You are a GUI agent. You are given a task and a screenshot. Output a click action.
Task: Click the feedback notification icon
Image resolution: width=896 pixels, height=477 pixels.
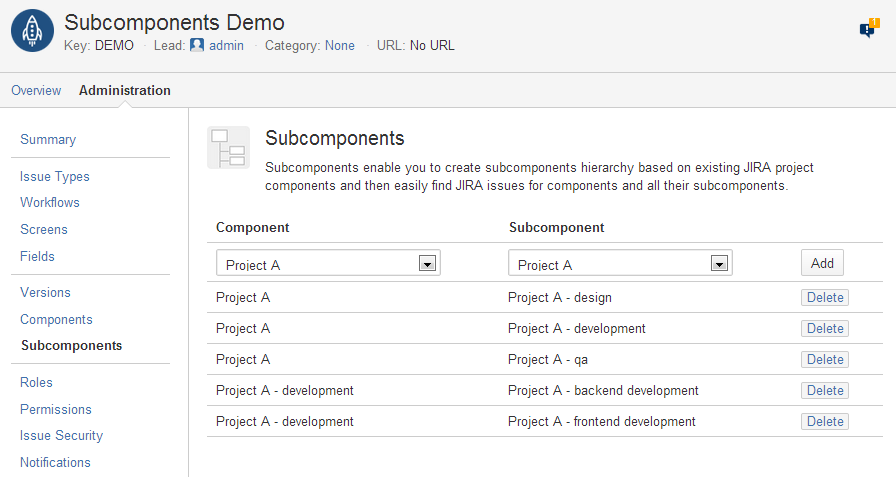pos(868,29)
